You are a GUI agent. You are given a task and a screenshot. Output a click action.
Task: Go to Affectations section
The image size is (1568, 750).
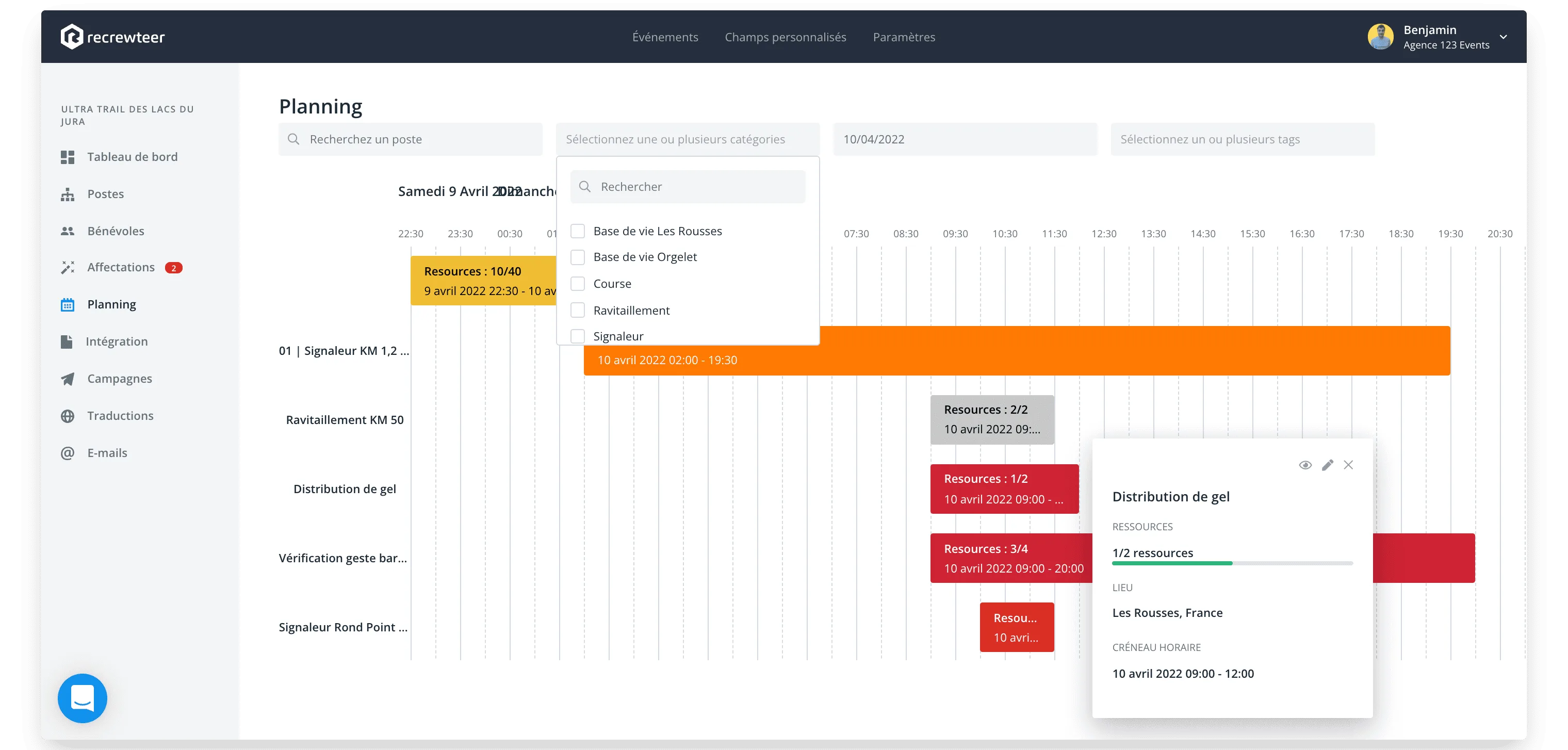(x=121, y=267)
